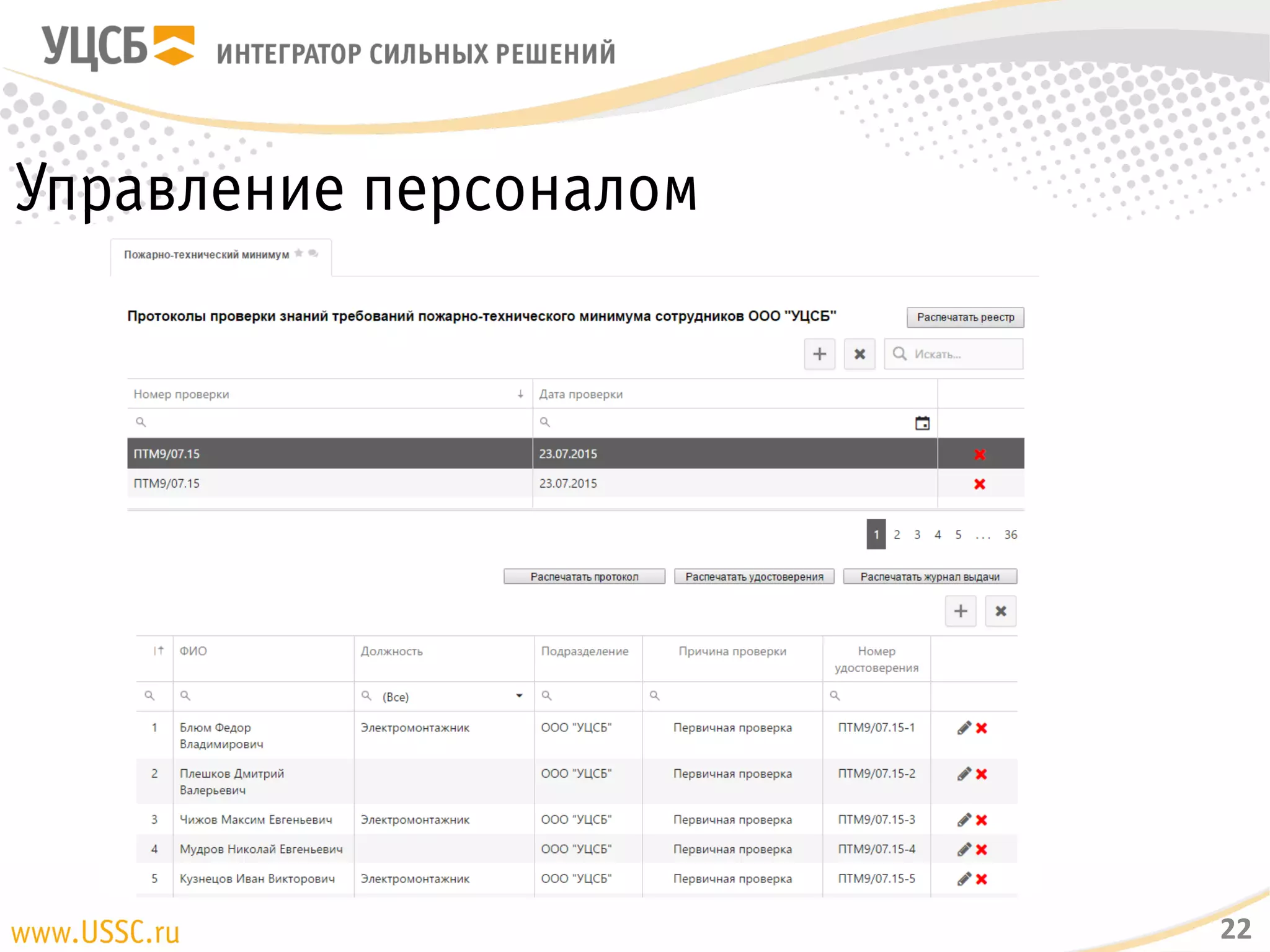This screenshot has width=1270, height=952.
Task: Click the Подразделение filter field
Action: [588, 696]
